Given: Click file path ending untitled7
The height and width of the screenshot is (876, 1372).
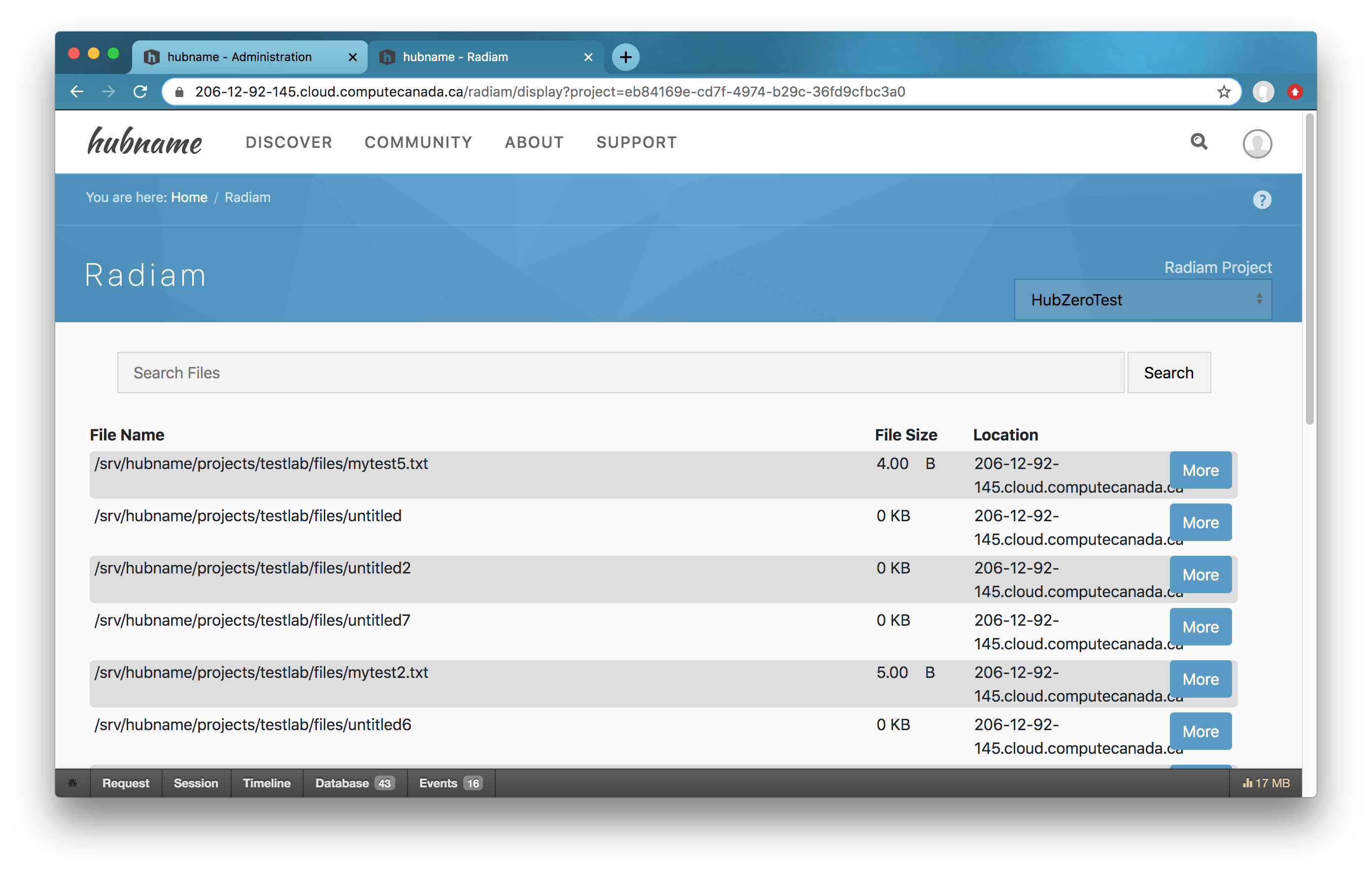Looking at the screenshot, I should click(252, 620).
